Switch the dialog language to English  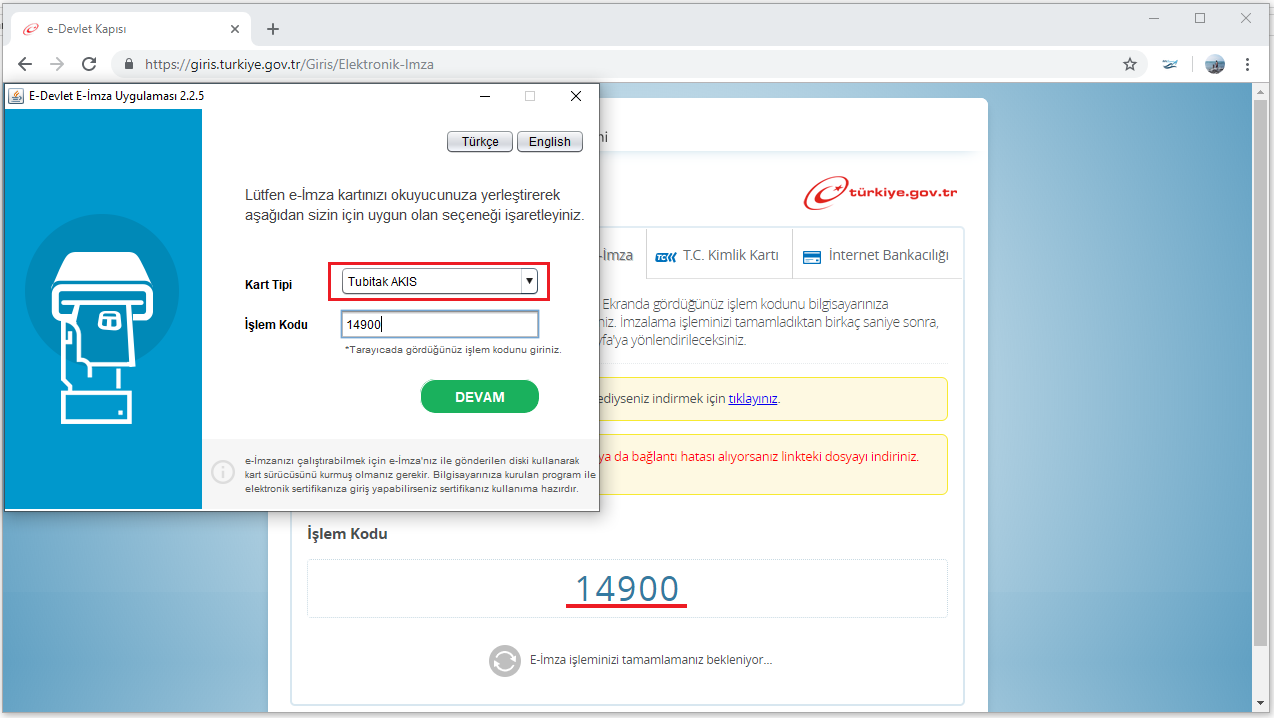coord(549,142)
